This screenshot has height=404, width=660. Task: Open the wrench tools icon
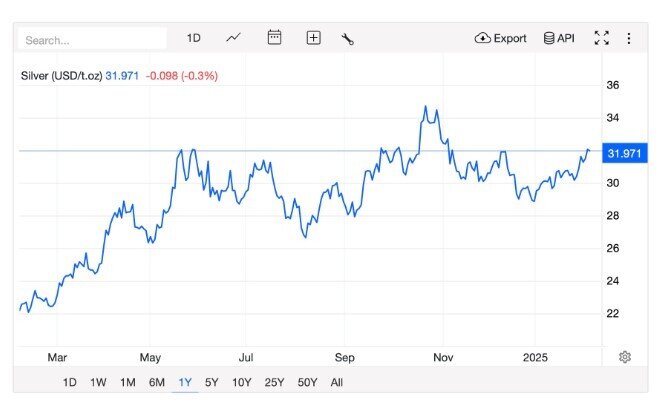tap(347, 39)
